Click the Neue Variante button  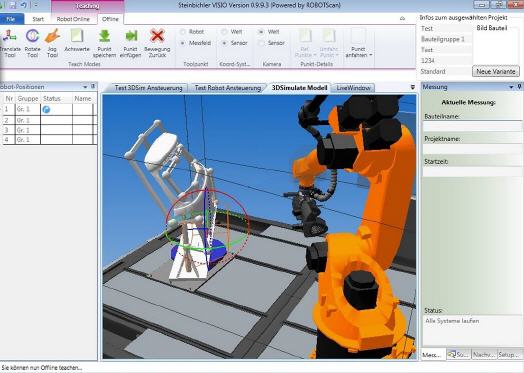pyautogui.click(x=496, y=71)
